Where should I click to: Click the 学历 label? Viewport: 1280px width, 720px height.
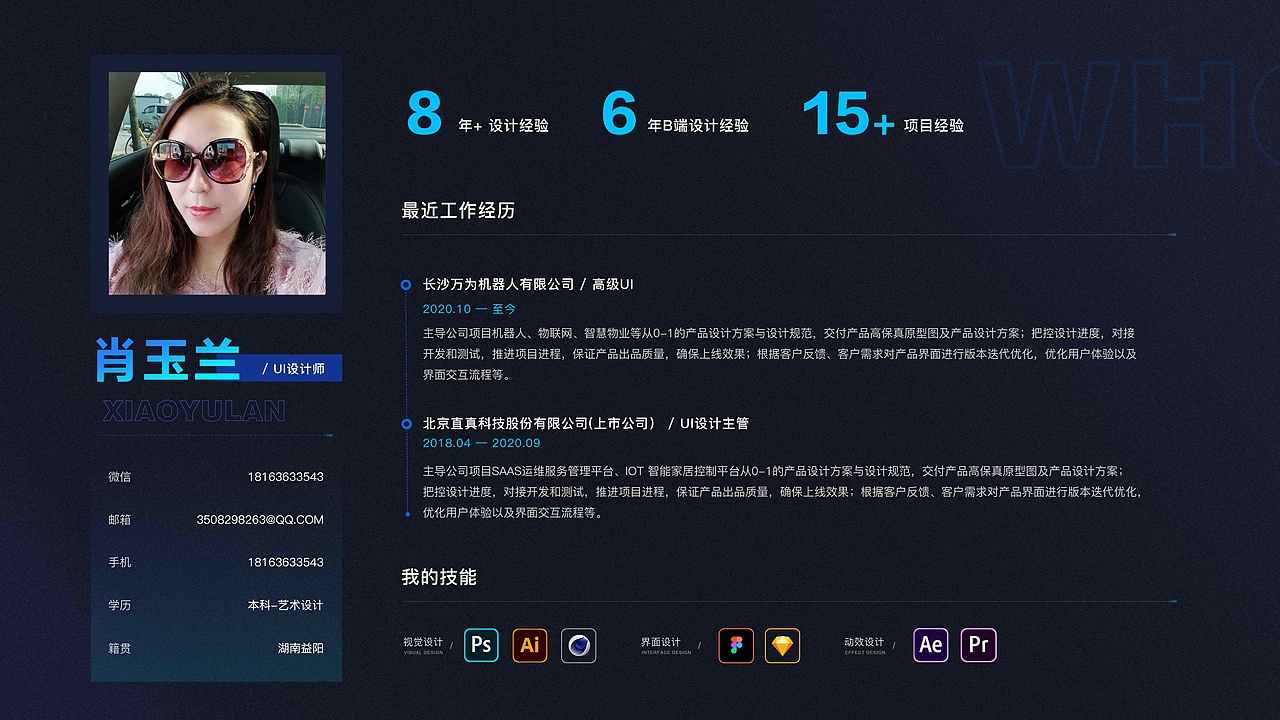[x=120, y=605]
